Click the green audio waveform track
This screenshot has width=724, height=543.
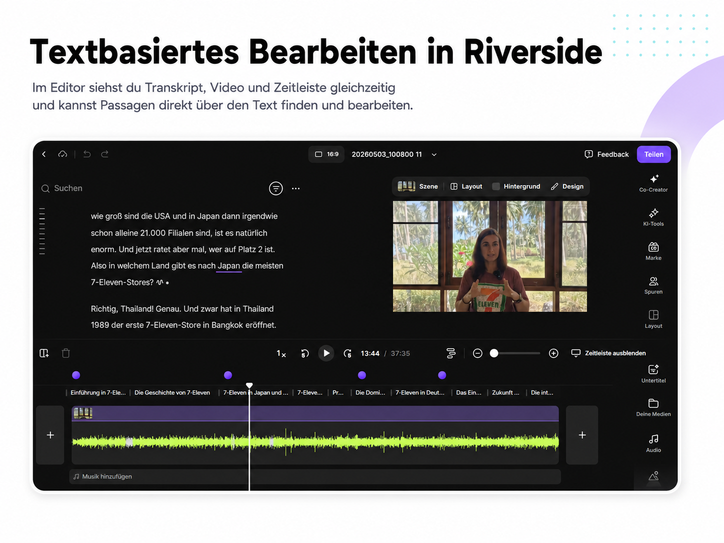(x=315, y=442)
